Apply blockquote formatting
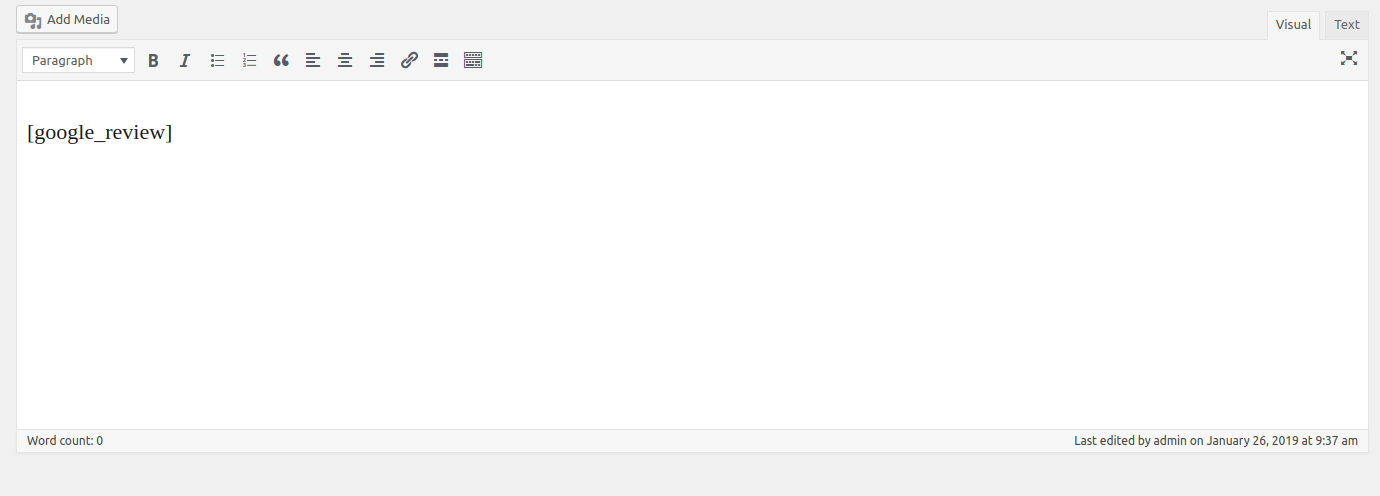The image size is (1380, 496). click(281, 61)
